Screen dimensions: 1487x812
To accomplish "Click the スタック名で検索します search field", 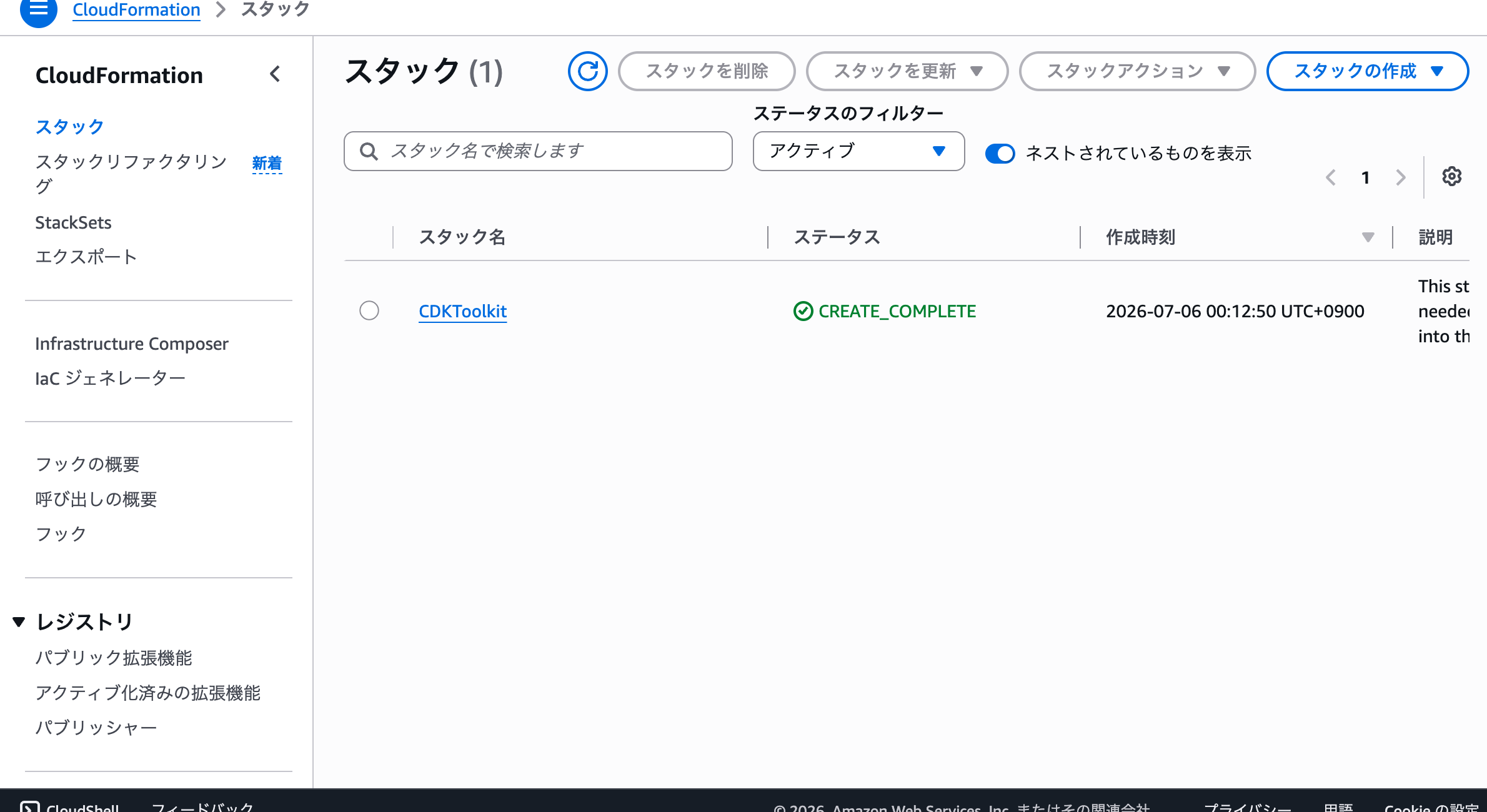I will click(x=538, y=151).
